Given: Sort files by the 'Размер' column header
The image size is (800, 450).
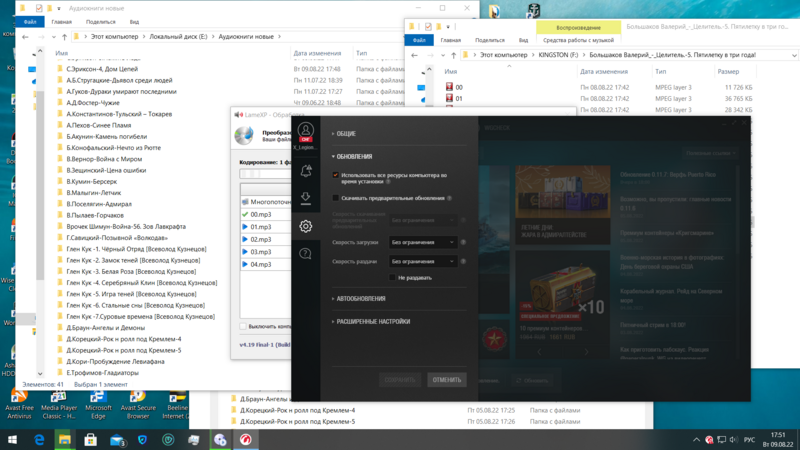Looking at the screenshot, I should click(x=728, y=72).
